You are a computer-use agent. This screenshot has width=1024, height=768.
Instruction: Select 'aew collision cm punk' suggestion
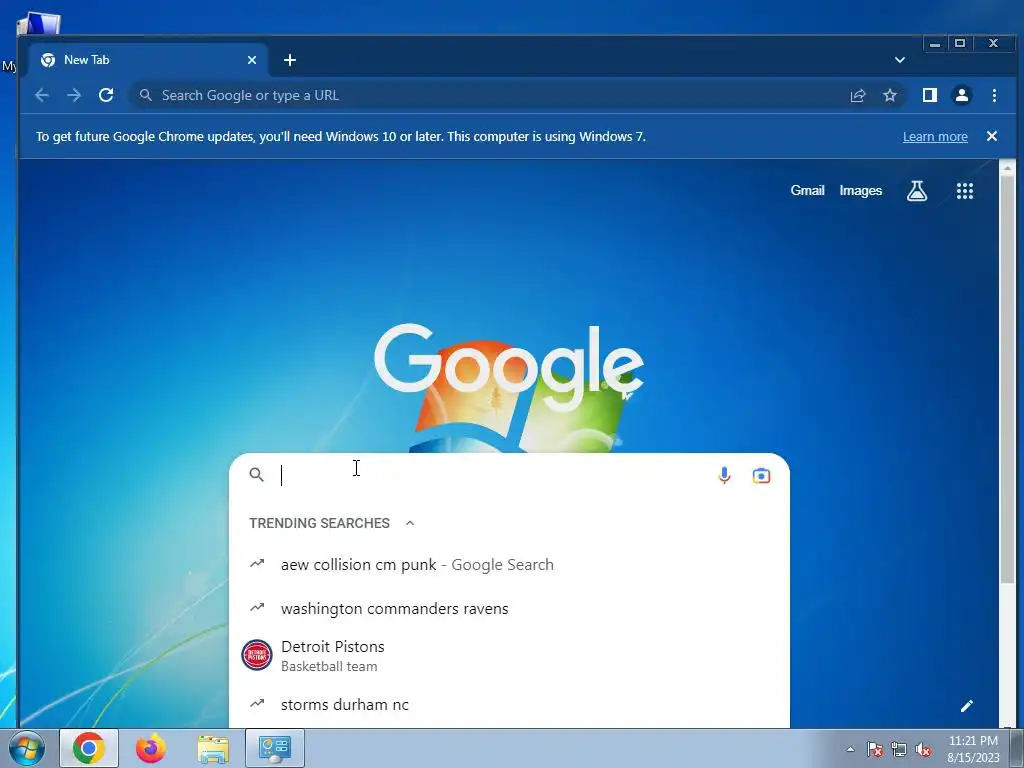[509, 565]
